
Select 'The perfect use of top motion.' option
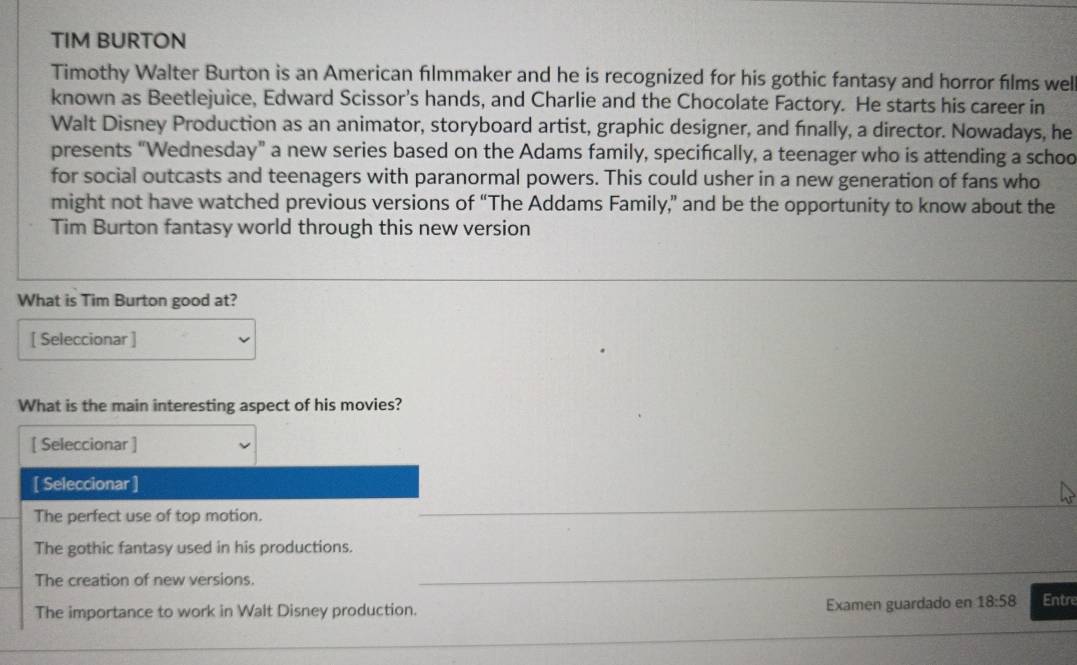148,517
